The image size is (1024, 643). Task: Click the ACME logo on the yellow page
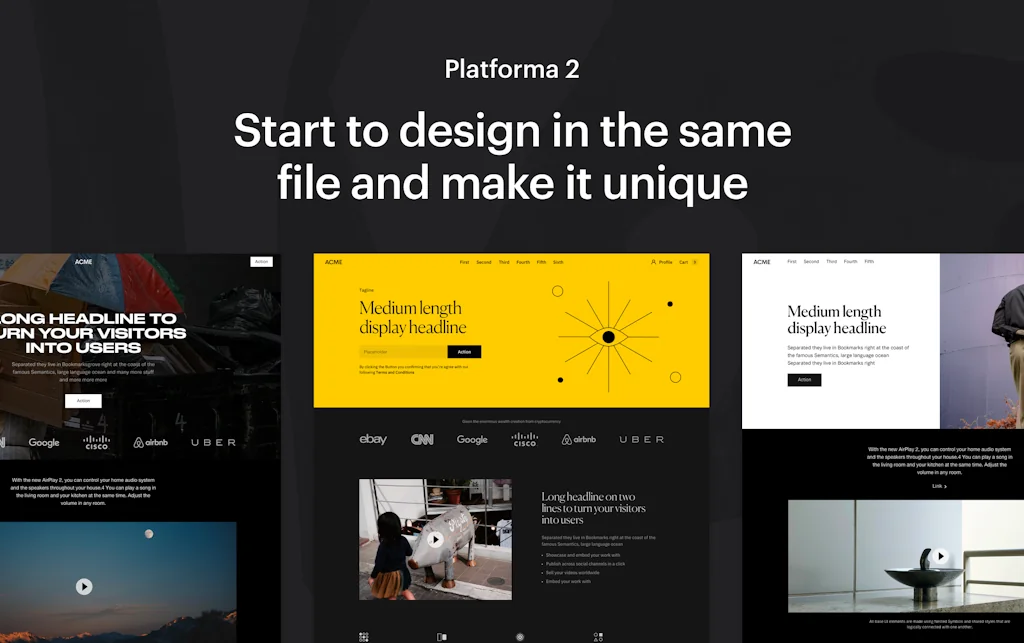[332, 262]
